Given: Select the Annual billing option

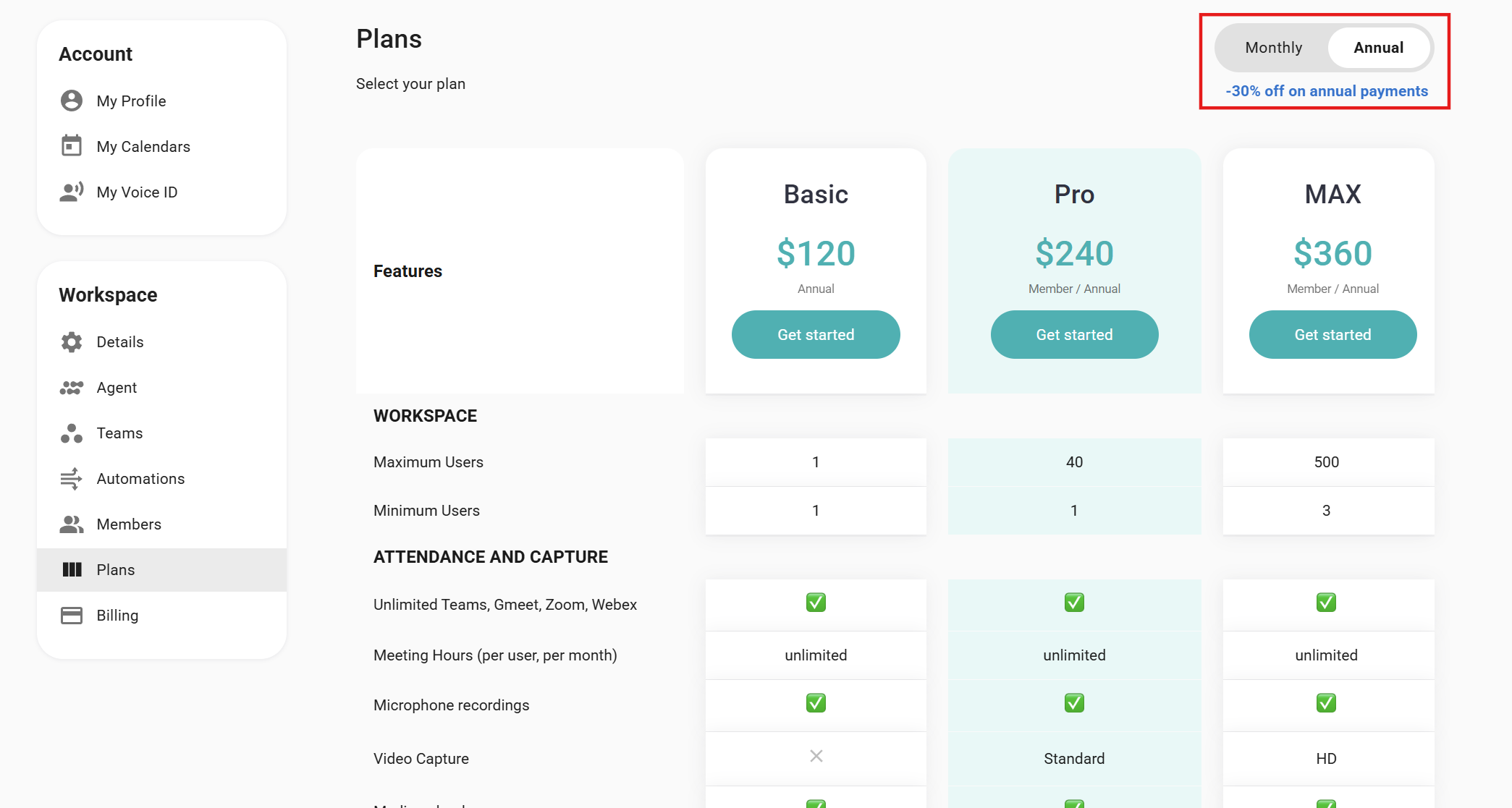Looking at the screenshot, I should (1378, 48).
